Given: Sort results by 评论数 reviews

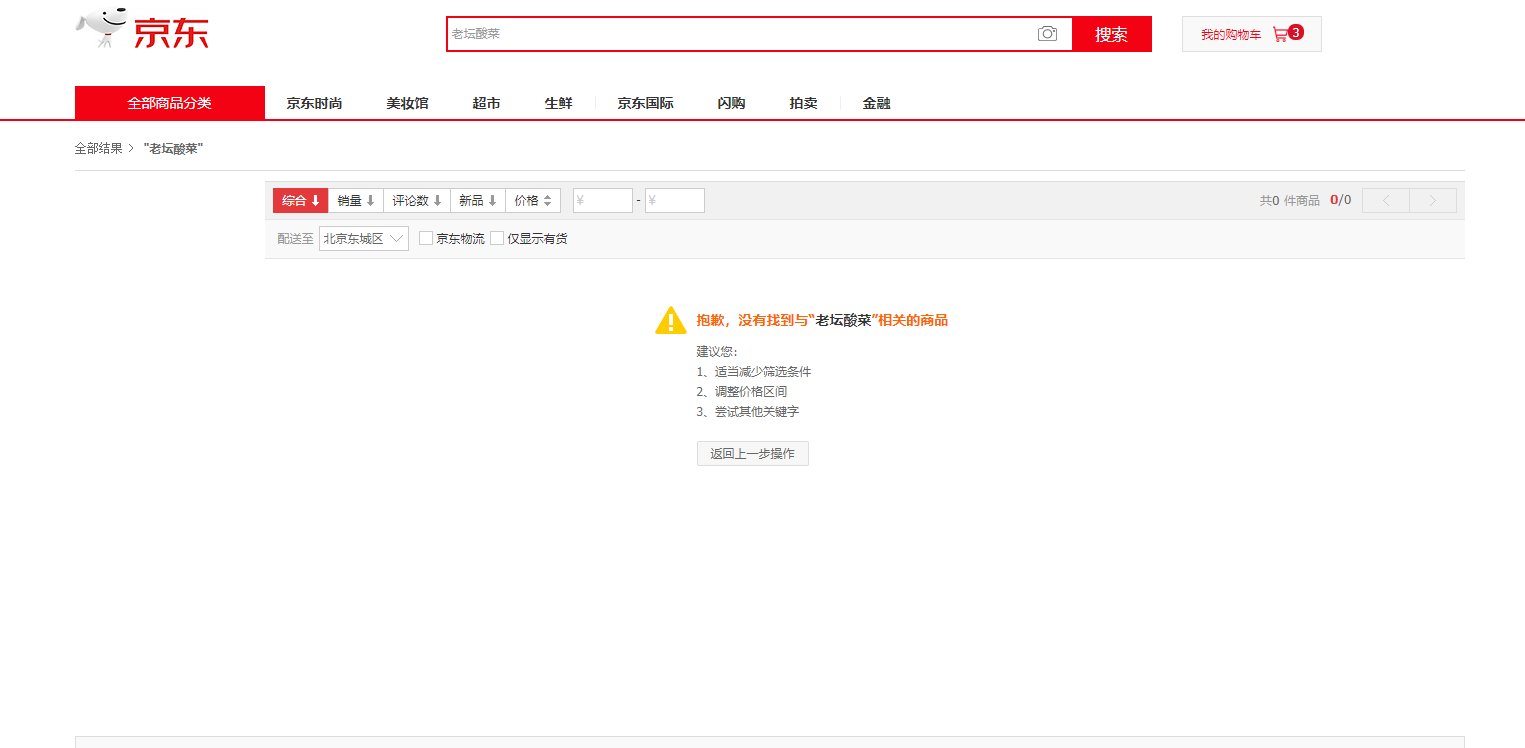Looking at the screenshot, I should (417, 201).
